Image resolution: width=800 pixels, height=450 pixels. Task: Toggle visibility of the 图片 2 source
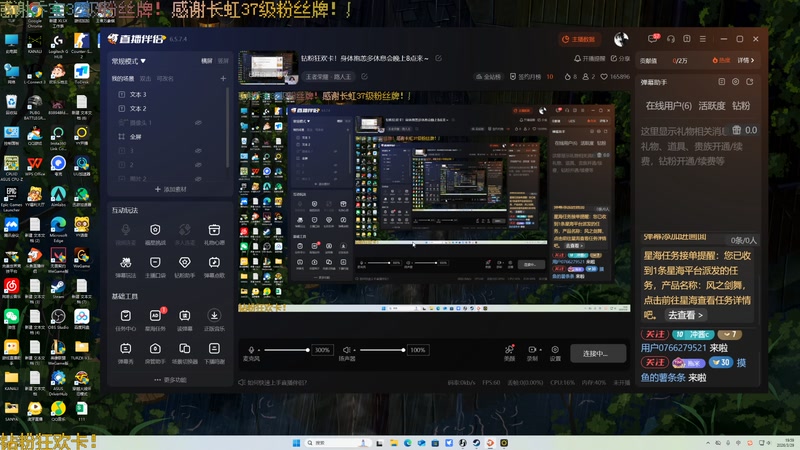tap(198, 179)
